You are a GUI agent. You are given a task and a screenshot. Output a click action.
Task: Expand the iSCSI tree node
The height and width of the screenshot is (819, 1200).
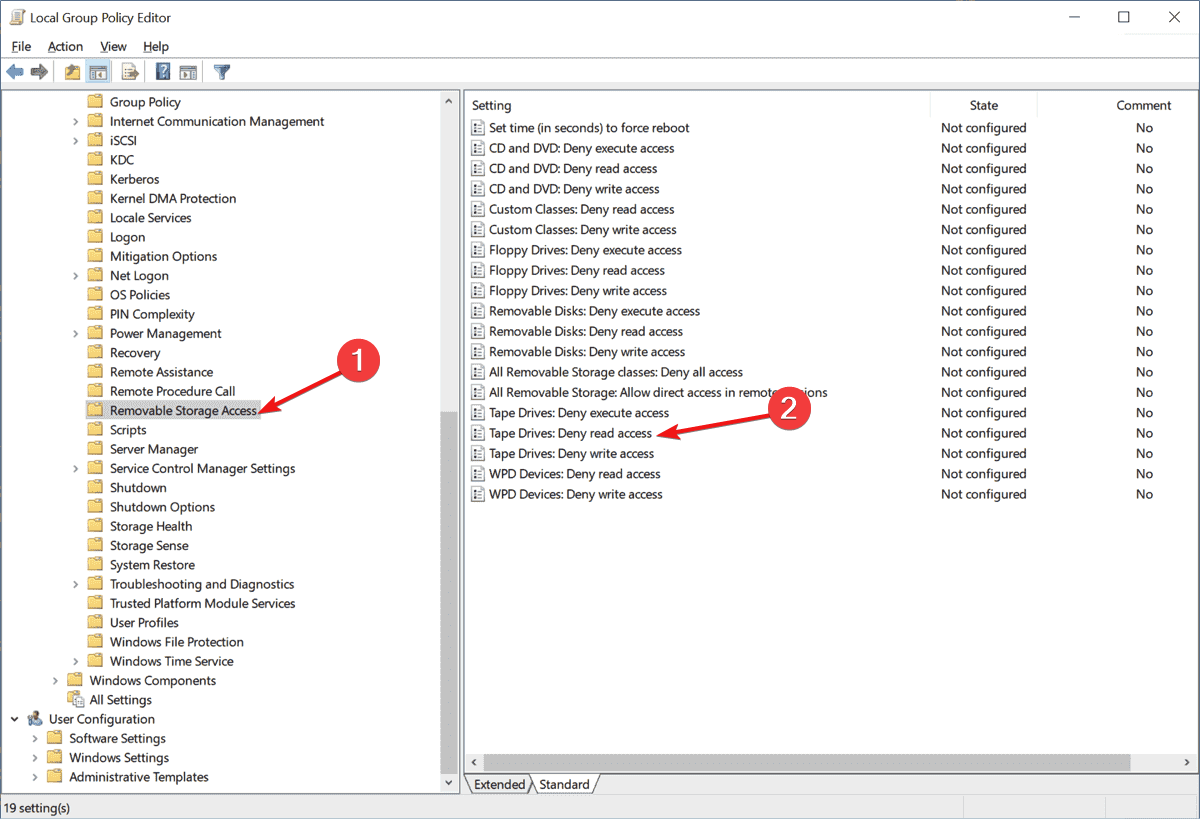(76, 141)
